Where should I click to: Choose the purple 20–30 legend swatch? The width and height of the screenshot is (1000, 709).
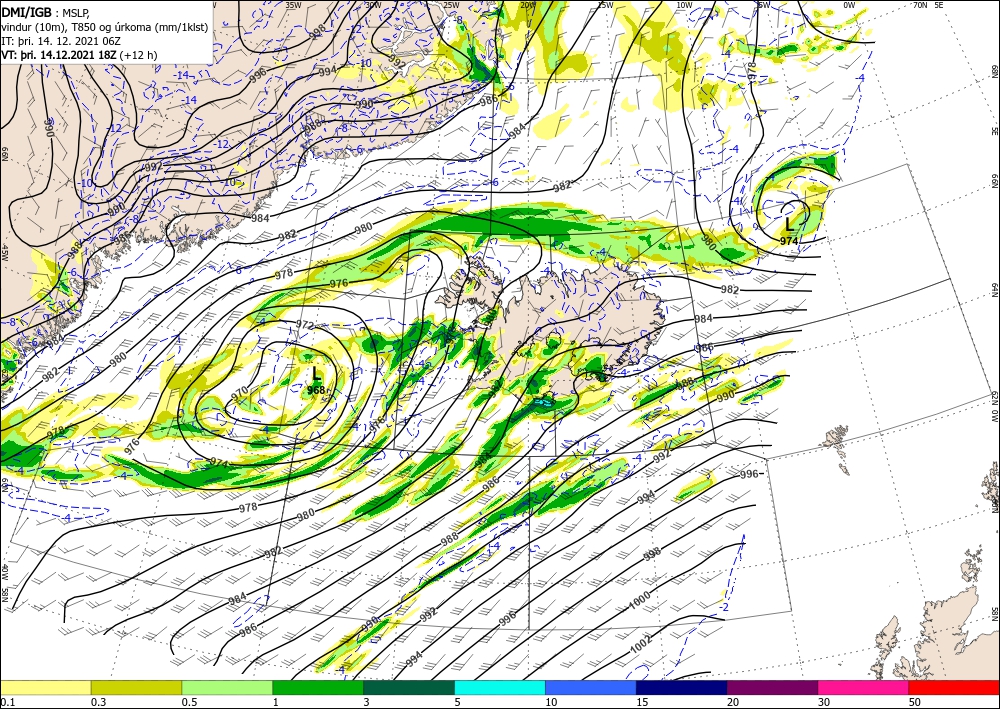[772, 687]
